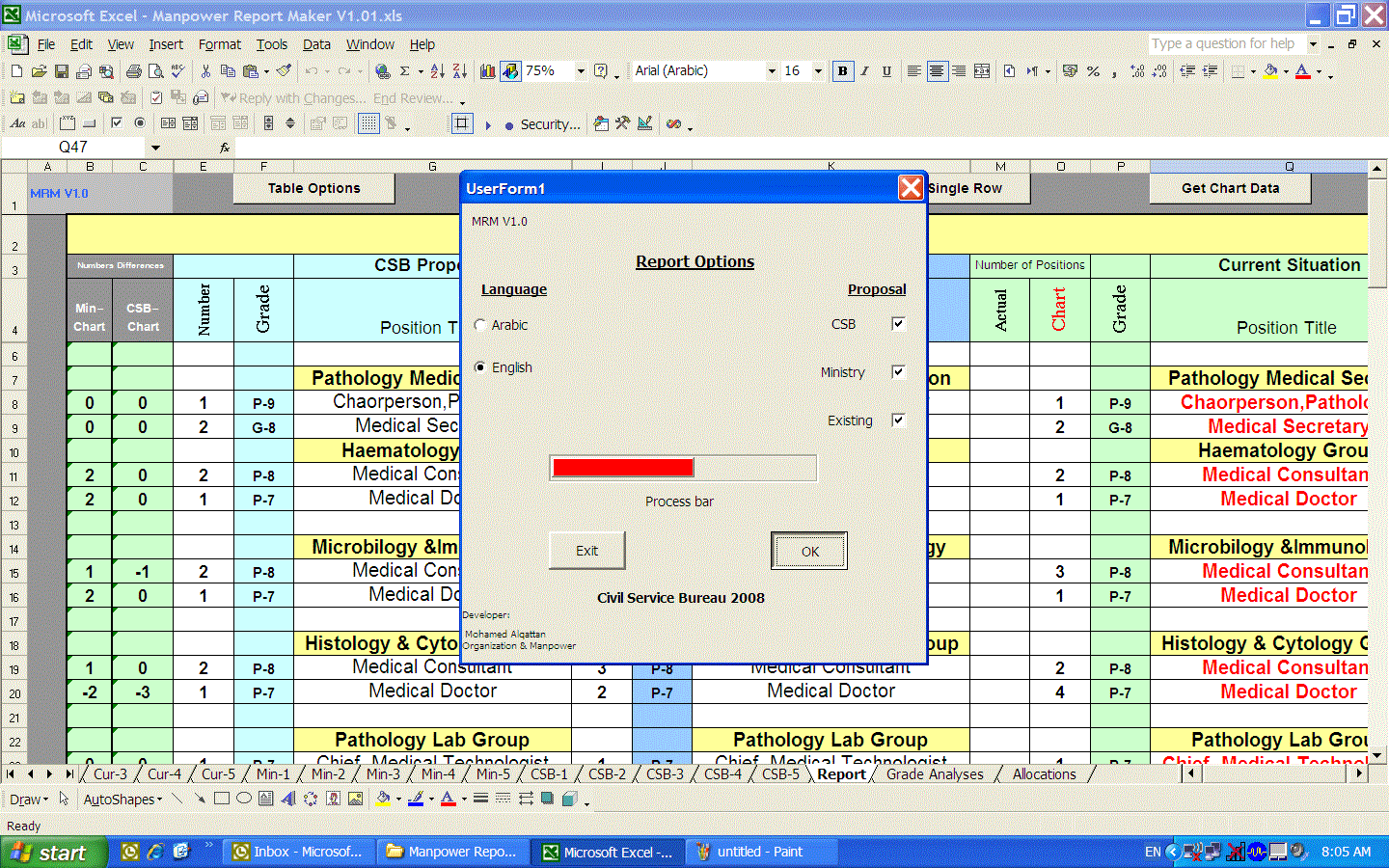
Task: Open Print Preview
Action: click(155, 71)
